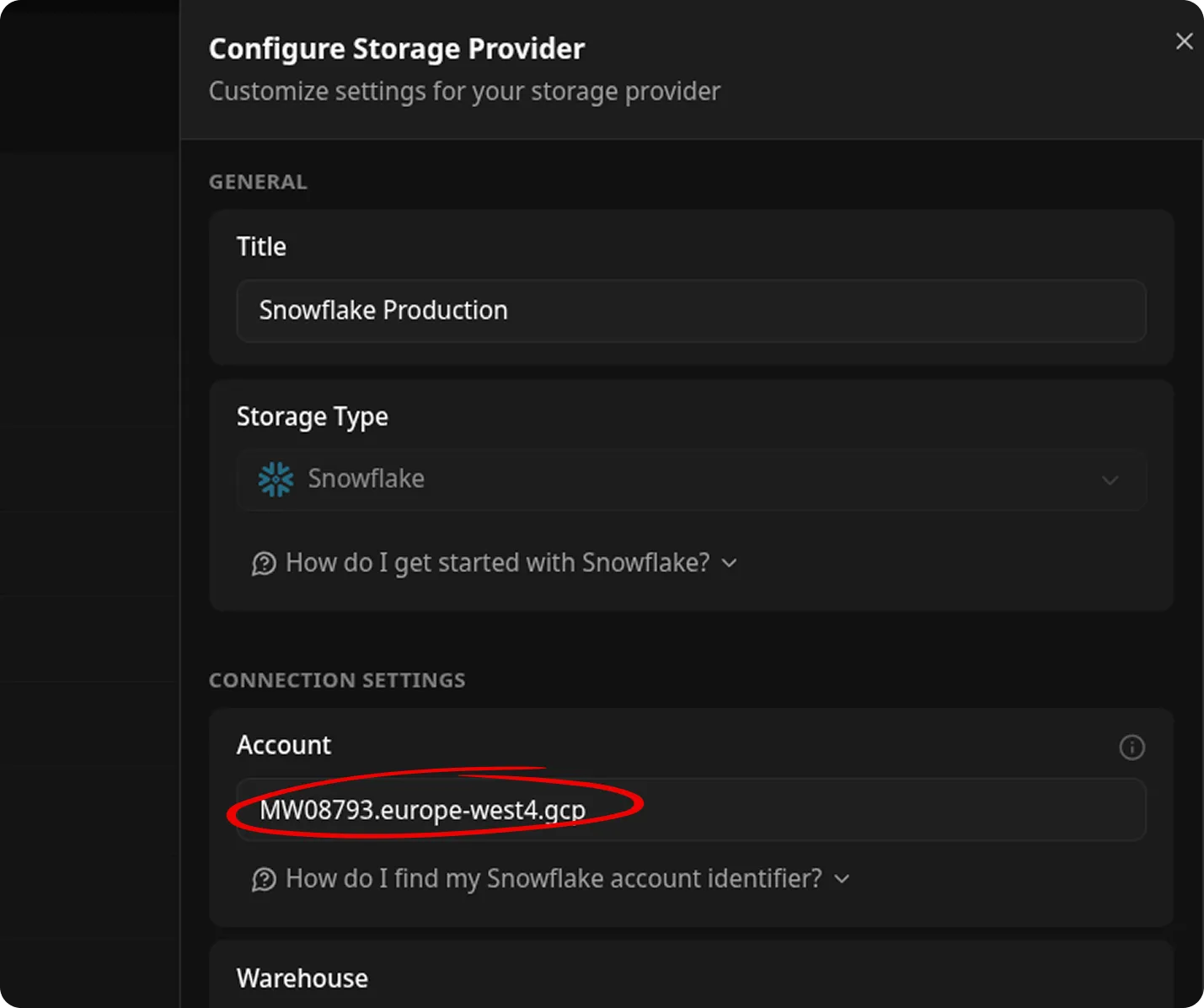Click the Storage Type chevron arrow
This screenshot has width=1204, height=1008.
pyautogui.click(x=1110, y=480)
